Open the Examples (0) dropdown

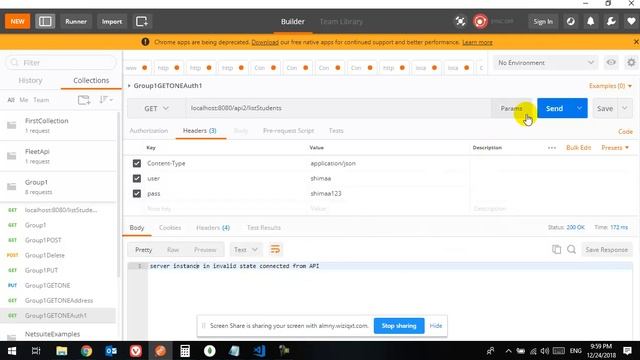pyautogui.click(x=610, y=86)
